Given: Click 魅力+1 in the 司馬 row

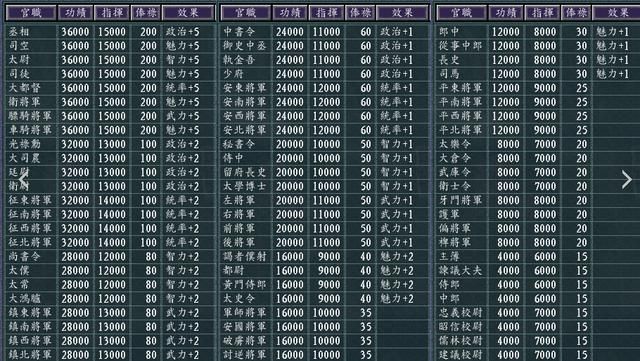Looking at the screenshot, I should coord(612,74).
